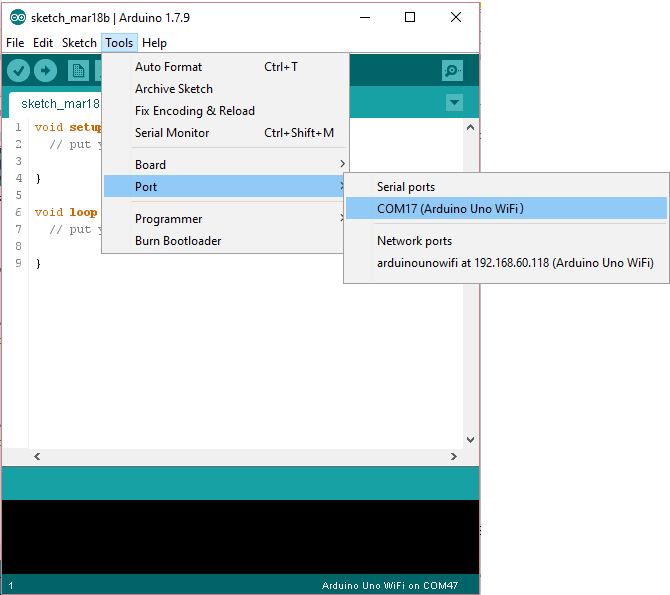Screen dimensions: 670x595
Task: Click the Verify checkmark icon
Action: click(x=18, y=70)
